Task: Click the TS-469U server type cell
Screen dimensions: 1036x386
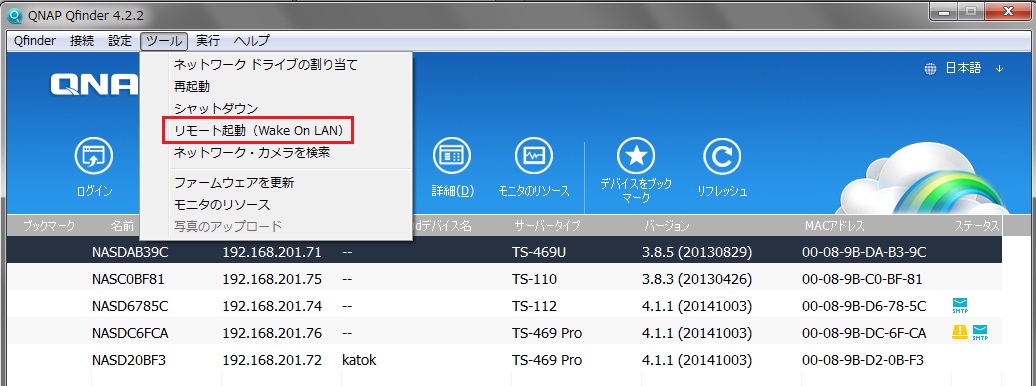Action: (x=538, y=252)
